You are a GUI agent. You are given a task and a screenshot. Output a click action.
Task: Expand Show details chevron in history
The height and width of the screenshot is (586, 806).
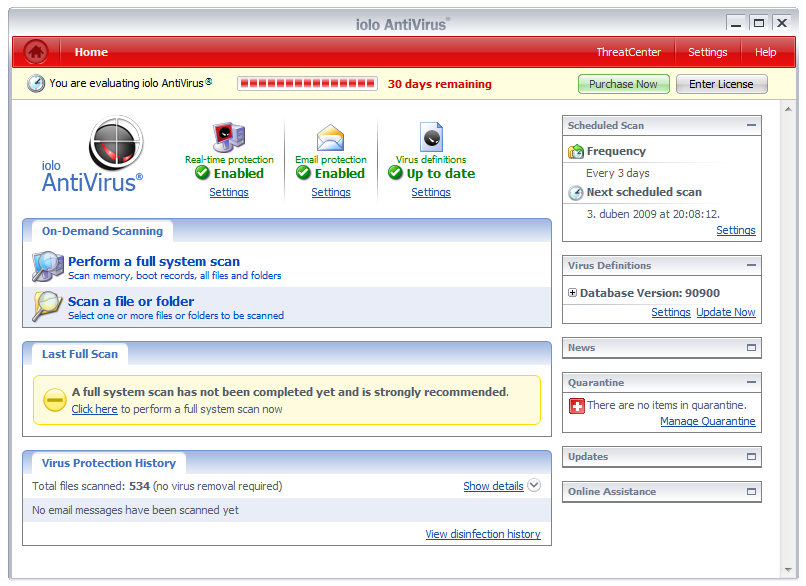[534, 485]
